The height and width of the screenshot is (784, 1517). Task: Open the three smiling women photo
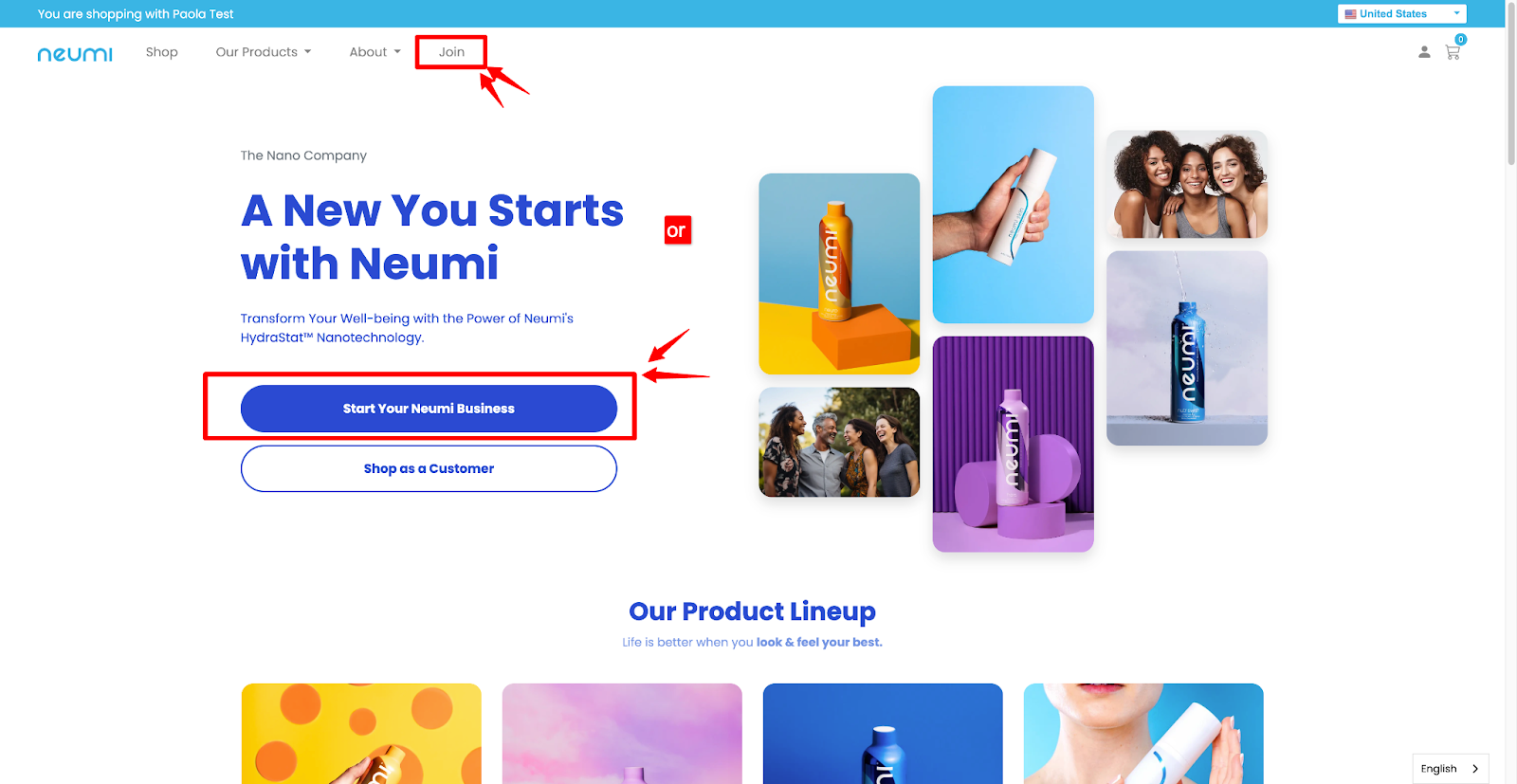[1187, 184]
